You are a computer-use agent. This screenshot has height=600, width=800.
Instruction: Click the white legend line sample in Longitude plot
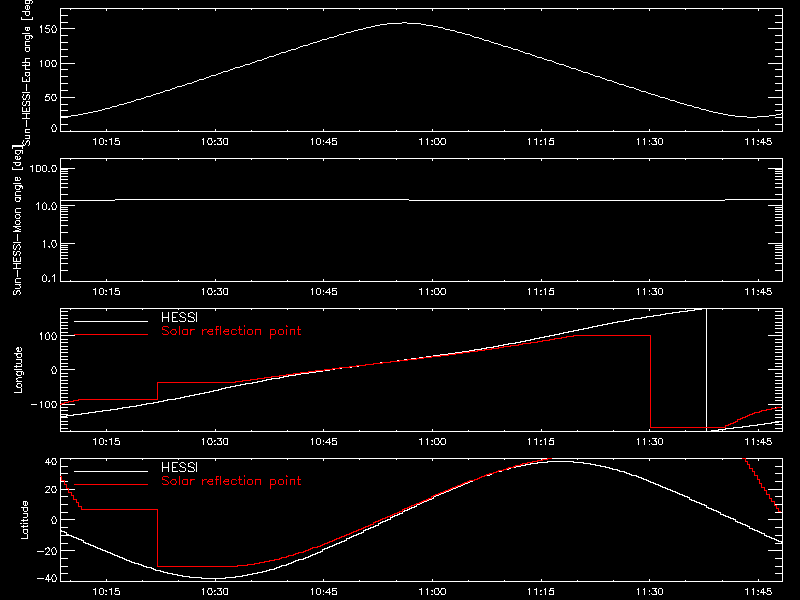click(111, 321)
